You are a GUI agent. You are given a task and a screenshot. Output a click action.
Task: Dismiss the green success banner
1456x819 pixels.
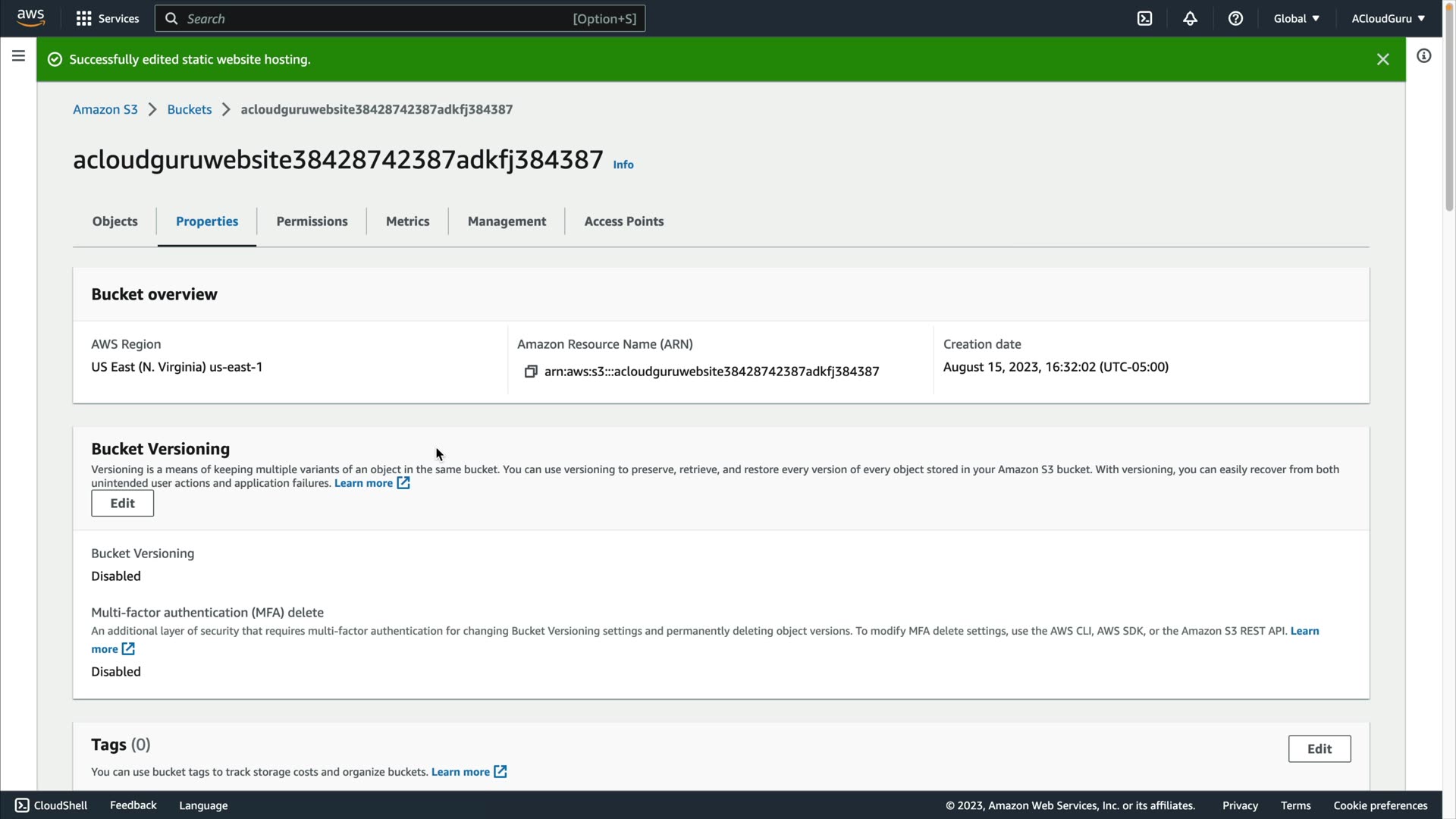tap(1382, 59)
